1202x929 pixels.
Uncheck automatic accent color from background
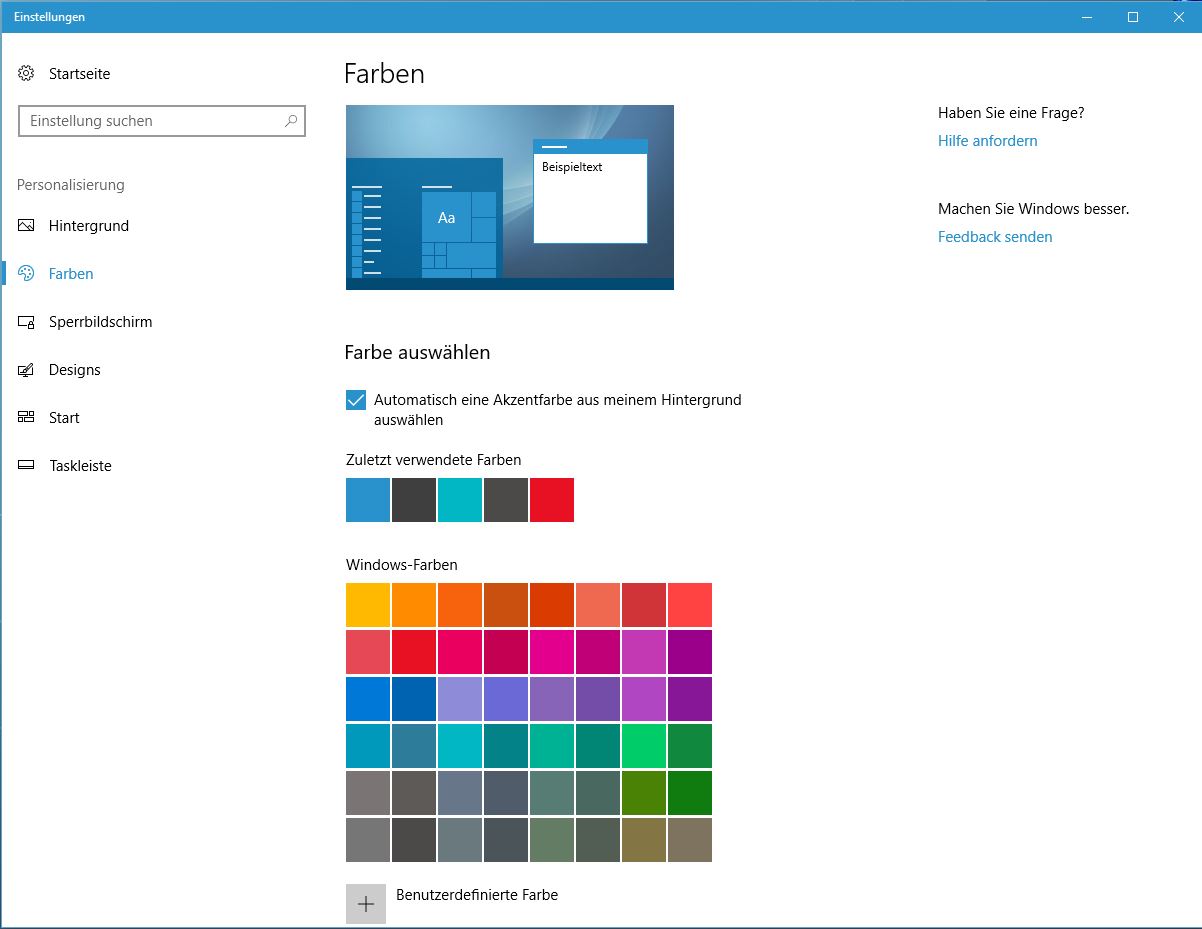tap(356, 400)
